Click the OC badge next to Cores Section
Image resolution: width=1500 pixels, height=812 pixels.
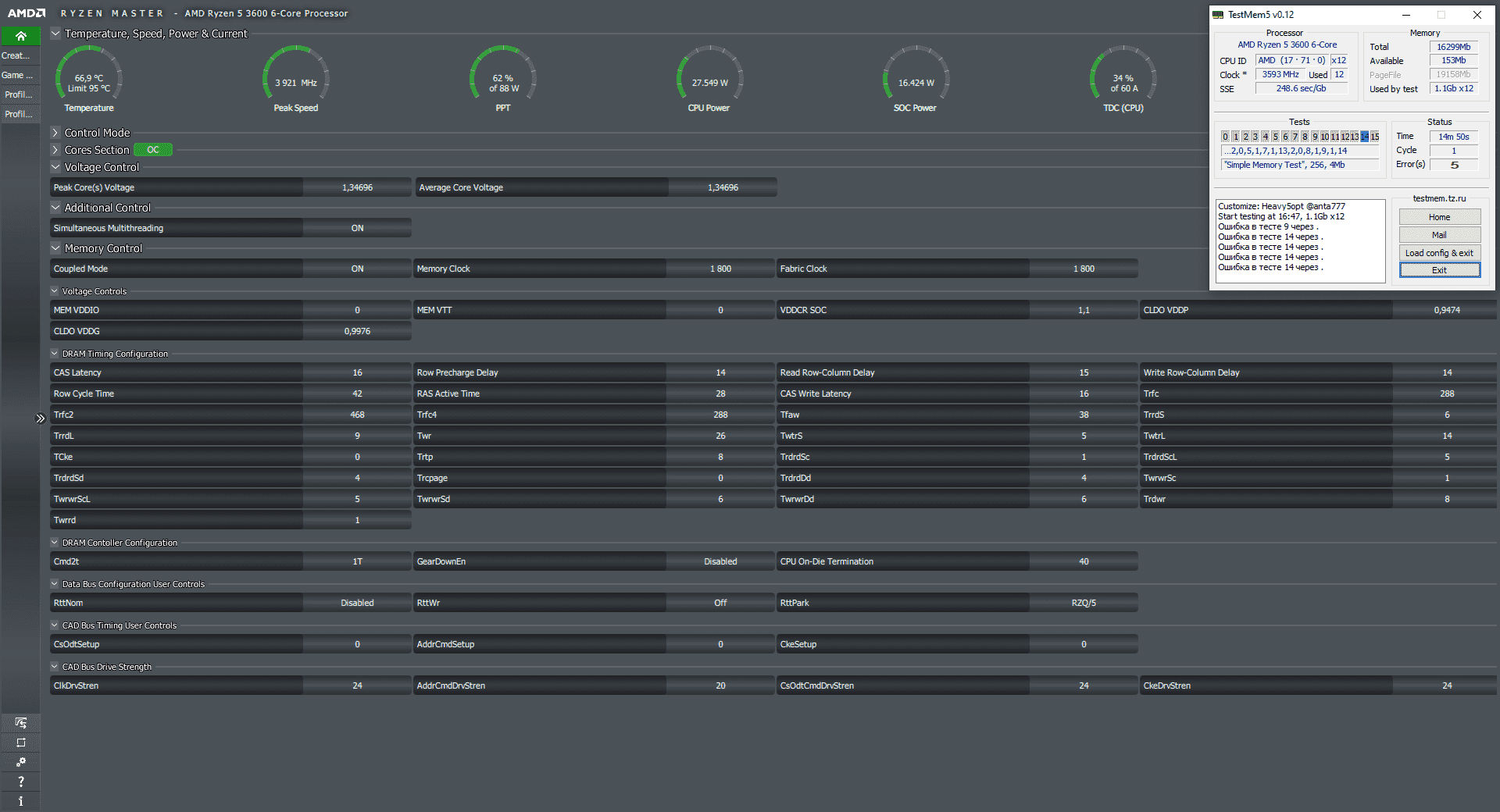point(153,150)
